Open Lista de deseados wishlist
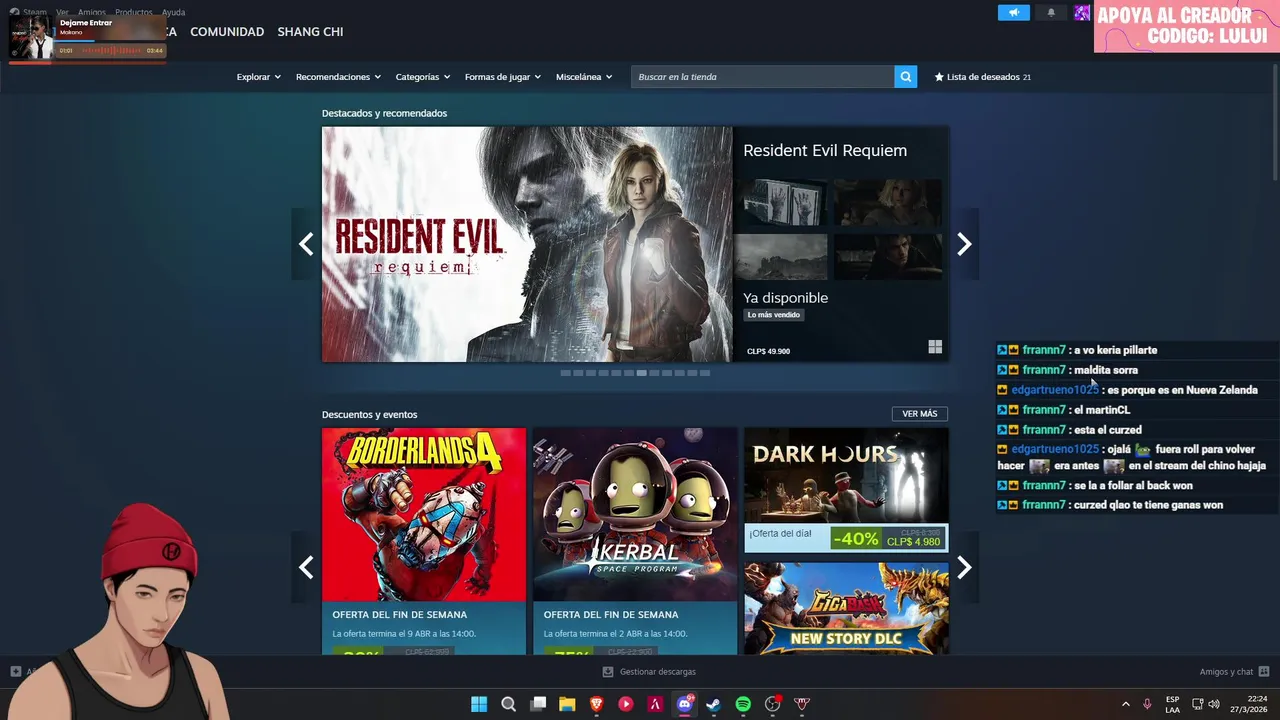 pos(982,77)
